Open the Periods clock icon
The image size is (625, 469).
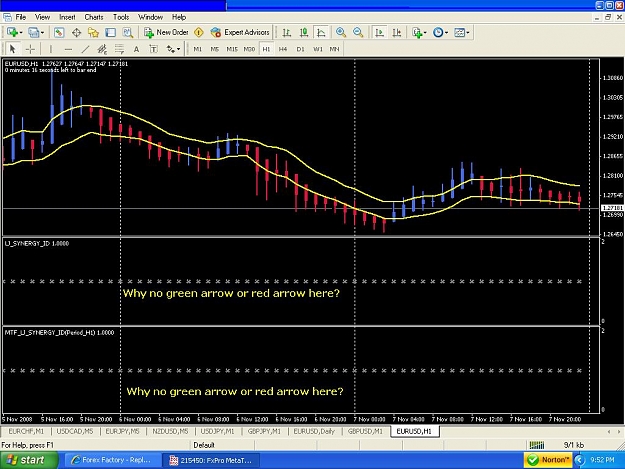438,33
